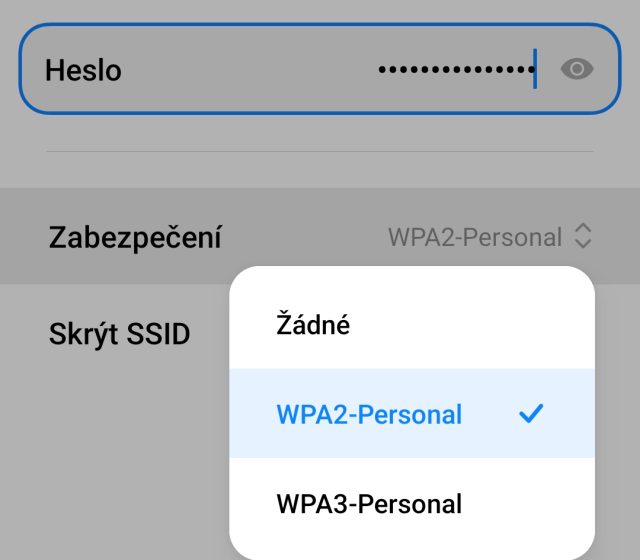Place cursor at end of password
This screenshot has height=560, width=640.
pos(536,70)
